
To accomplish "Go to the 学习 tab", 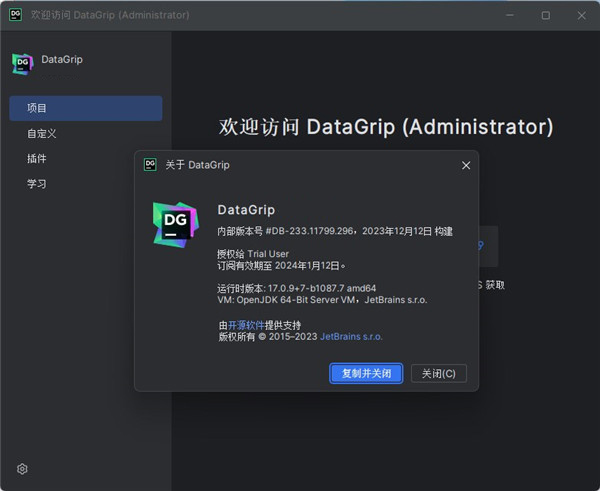I will (x=37, y=184).
